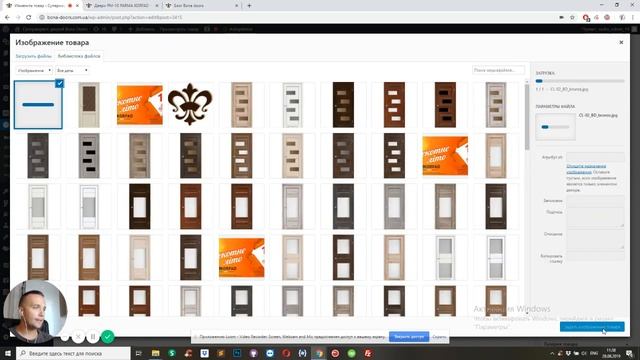The image size is (640, 360).
Task: Show hidden system tray icons
Action: click(x=552, y=353)
